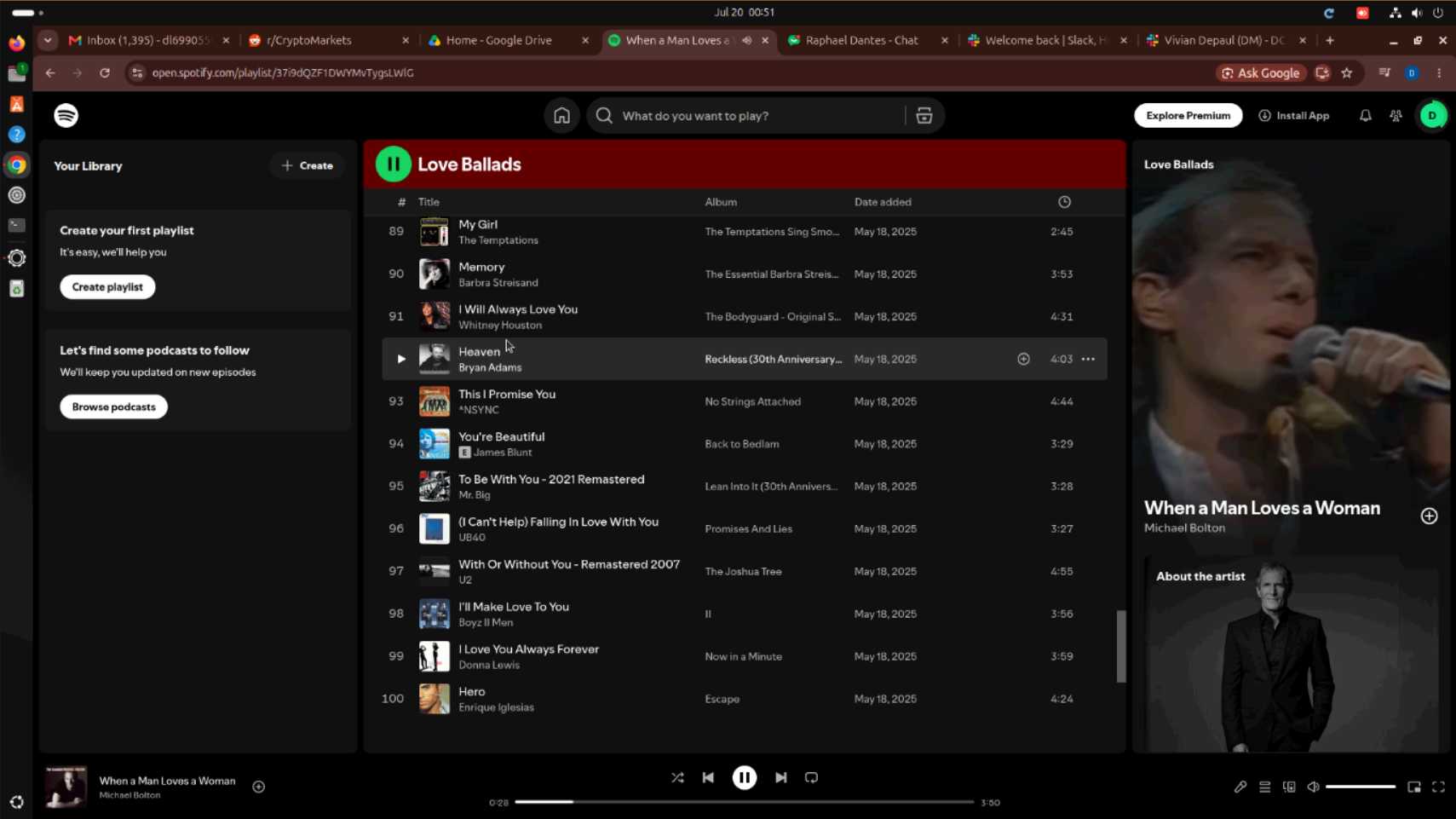Open the play queue
The height and width of the screenshot is (819, 1456).
(1264, 787)
